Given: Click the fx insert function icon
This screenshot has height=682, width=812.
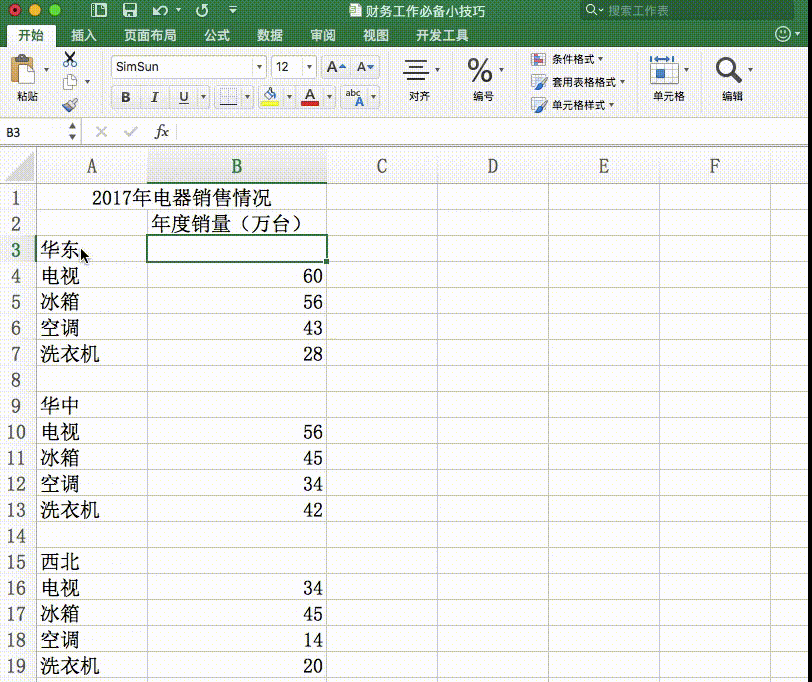Looking at the screenshot, I should (x=162, y=132).
